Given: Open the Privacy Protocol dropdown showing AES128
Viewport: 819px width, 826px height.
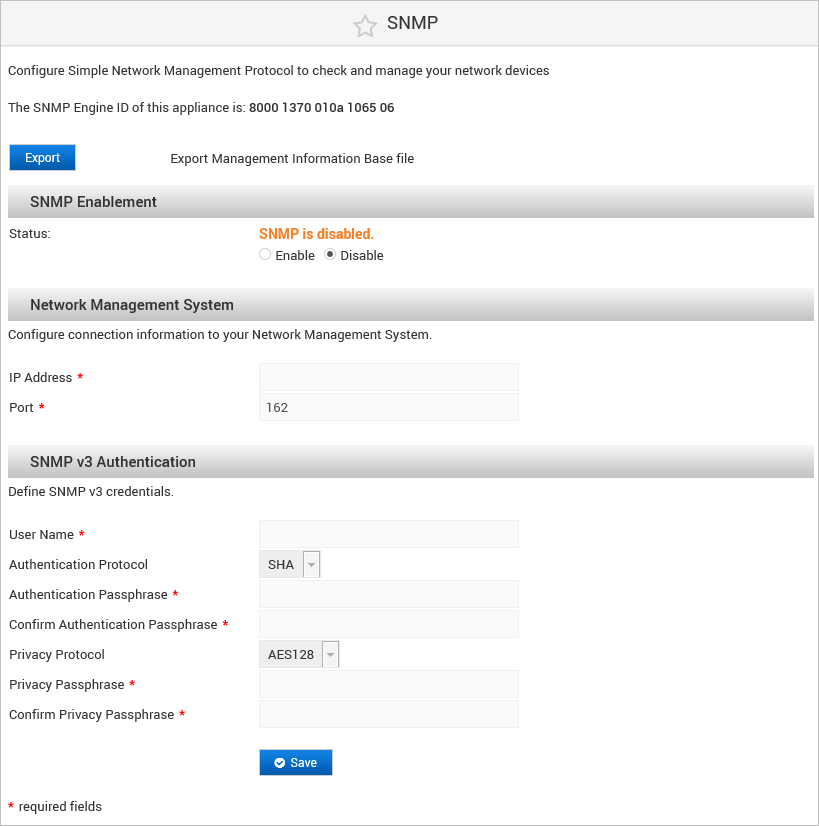Looking at the screenshot, I should pyautogui.click(x=330, y=654).
